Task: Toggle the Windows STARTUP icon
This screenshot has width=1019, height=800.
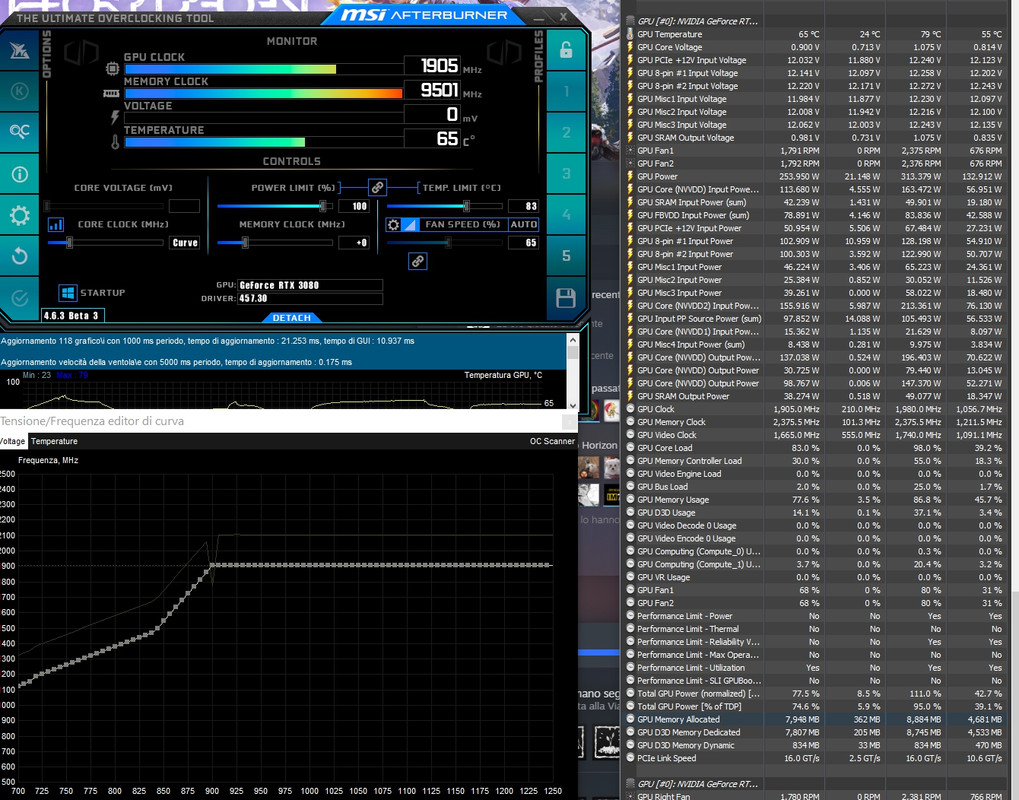Action: [68, 293]
